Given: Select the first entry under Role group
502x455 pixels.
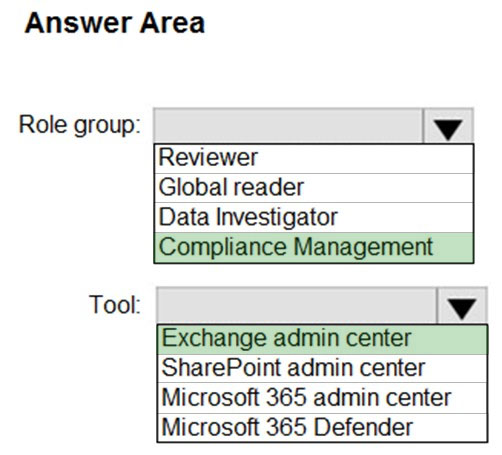Looking at the screenshot, I should click(314, 159).
